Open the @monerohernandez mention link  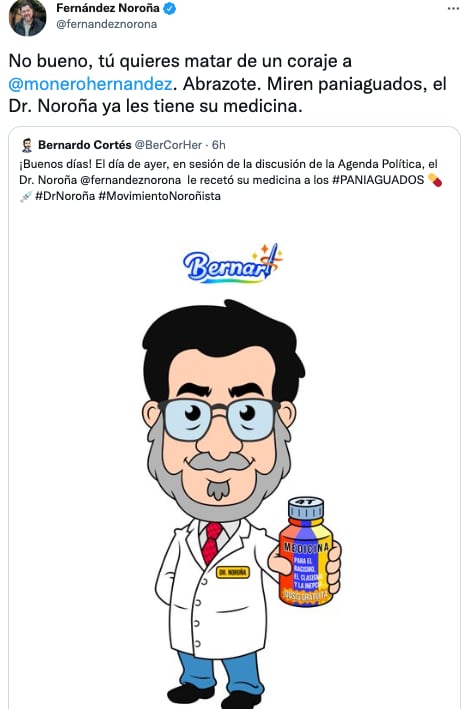tap(90, 84)
